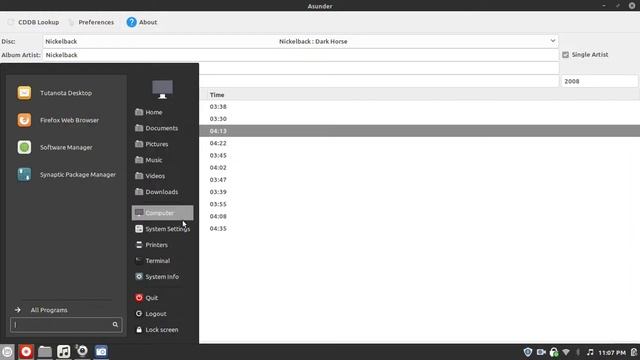Open the file manager folder in taskbar
Image resolution: width=640 pixels, height=360 pixels.
[x=45, y=351]
